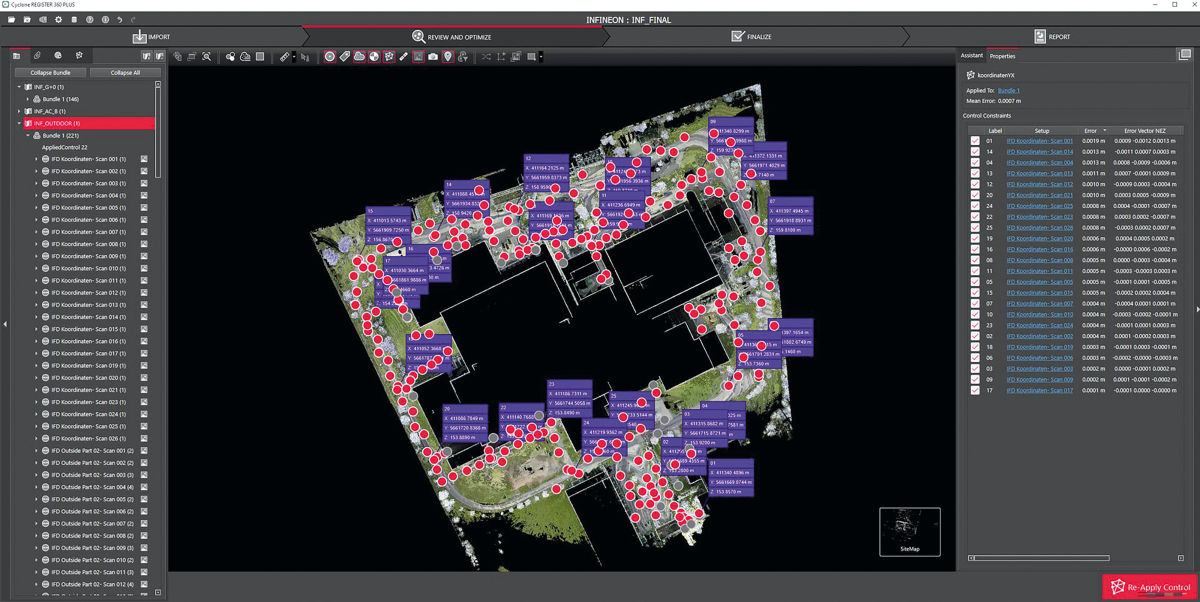Image resolution: width=1200 pixels, height=602 pixels.
Task: Expand IFD Koordinaten- Scan 001 row
Action: [37, 159]
